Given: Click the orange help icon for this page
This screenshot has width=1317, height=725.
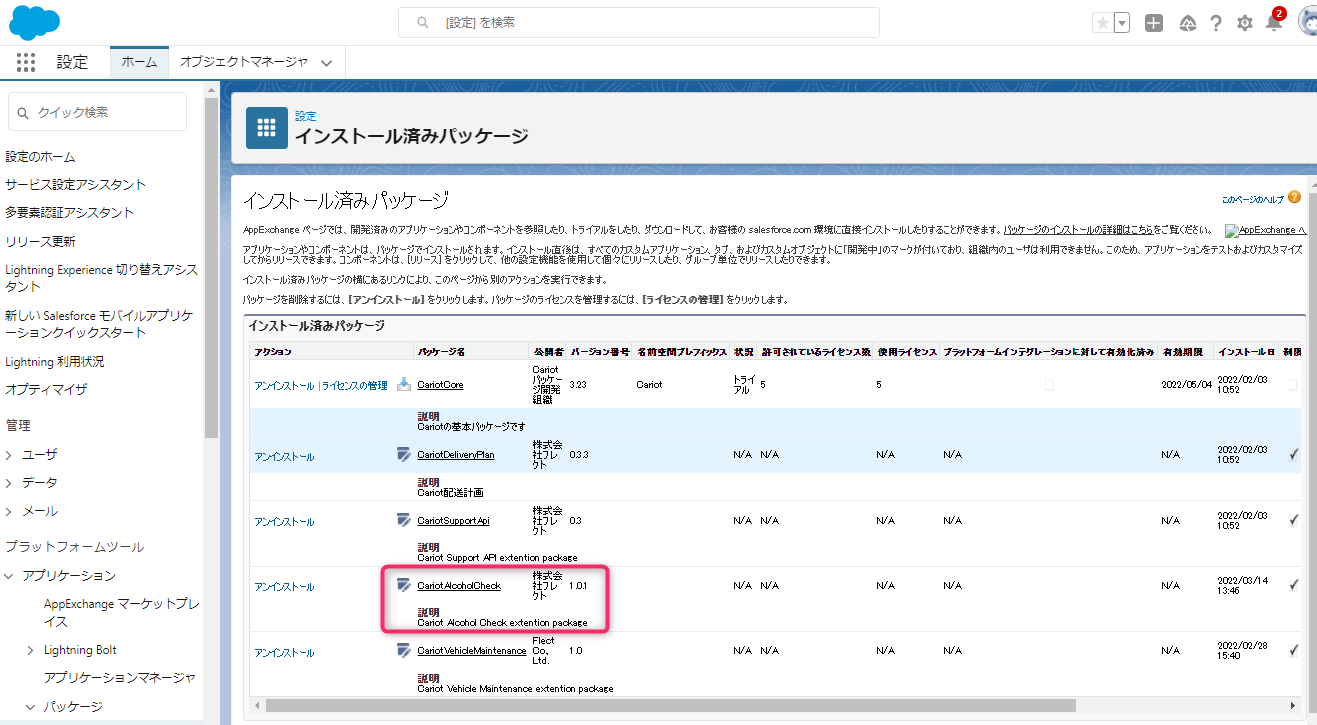Looking at the screenshot, I should tap(1295, 198).
